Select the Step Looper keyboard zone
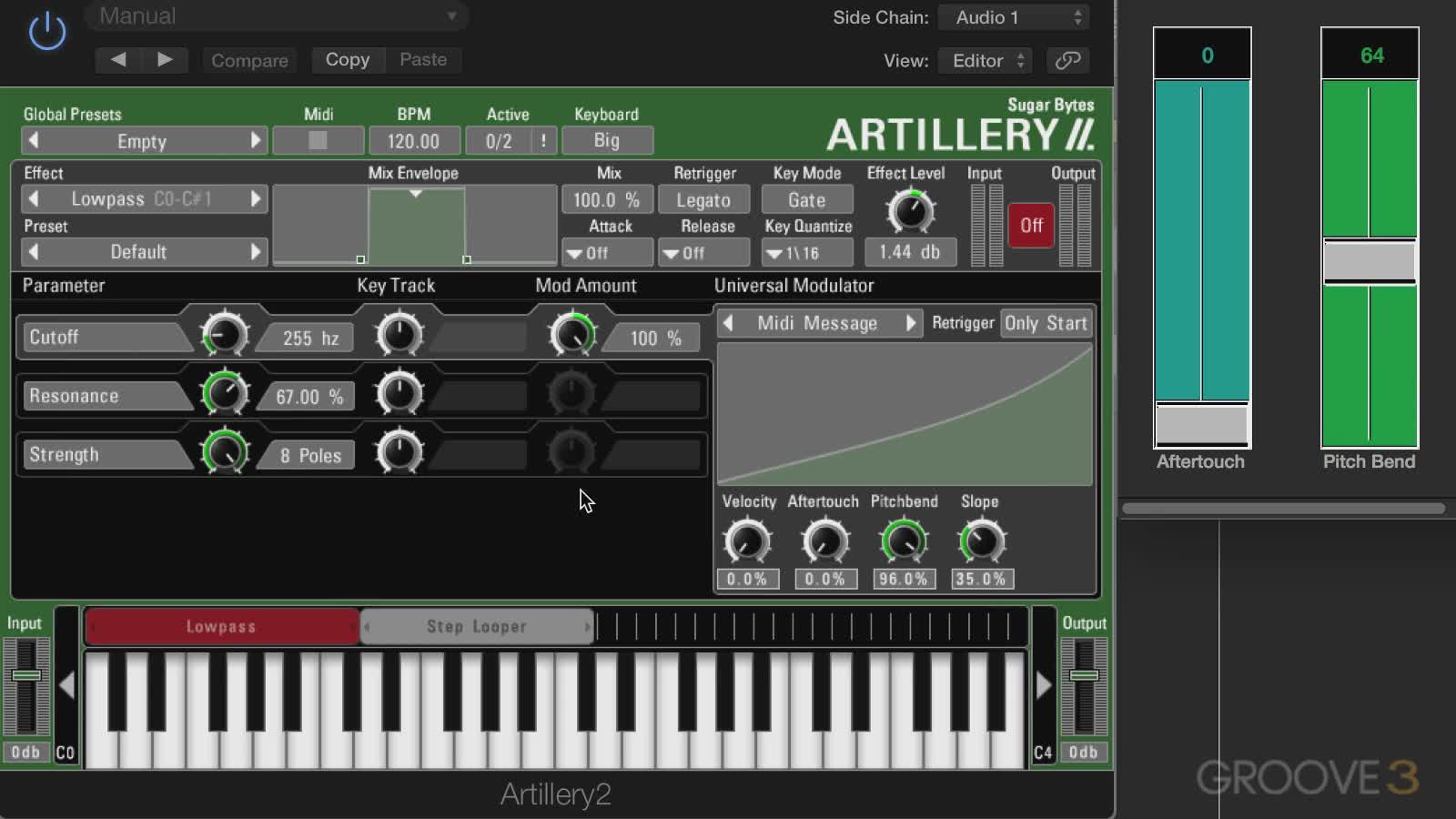Screen dimensions: 1456x819 coord(477,626)
